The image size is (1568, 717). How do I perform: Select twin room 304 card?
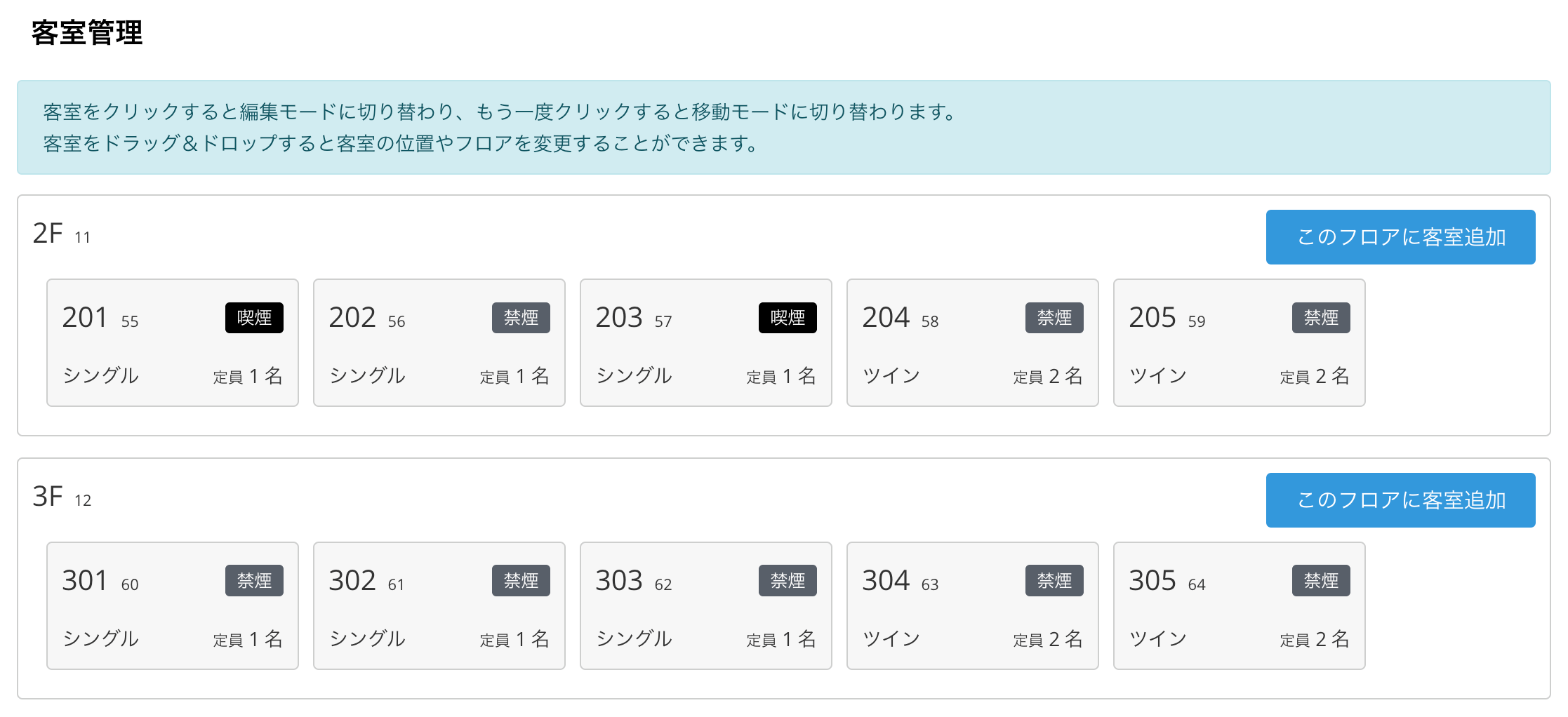pos(973,606)
